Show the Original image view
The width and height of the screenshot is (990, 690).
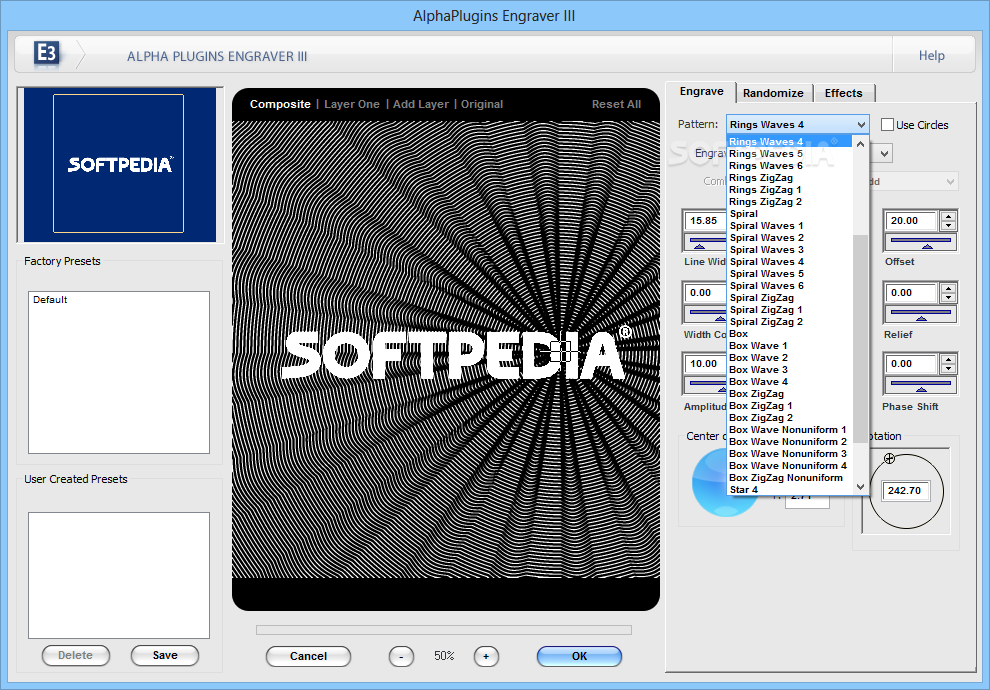[x=482, y=104]
